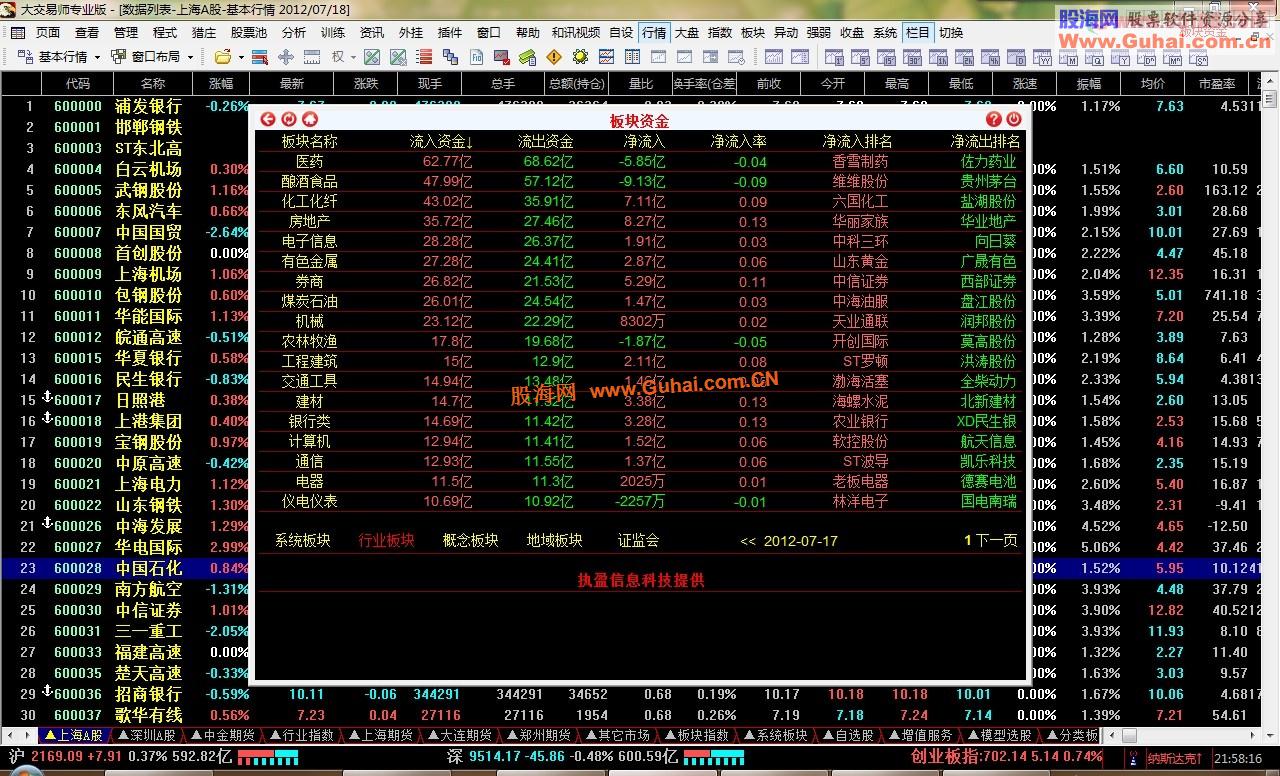Open the 查看 menu
This screenshot has width=1280, height=776.
(x=87, y=32)
